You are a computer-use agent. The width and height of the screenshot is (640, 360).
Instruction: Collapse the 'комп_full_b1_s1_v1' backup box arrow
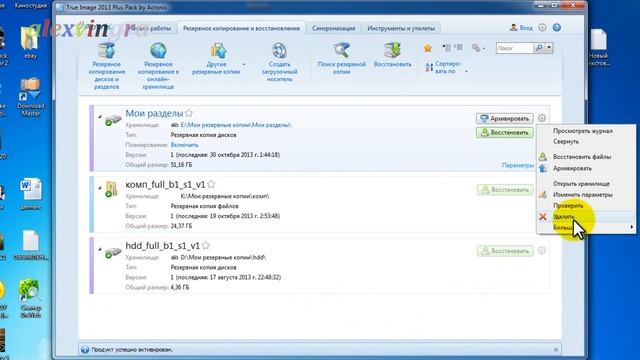coord(100,188)
